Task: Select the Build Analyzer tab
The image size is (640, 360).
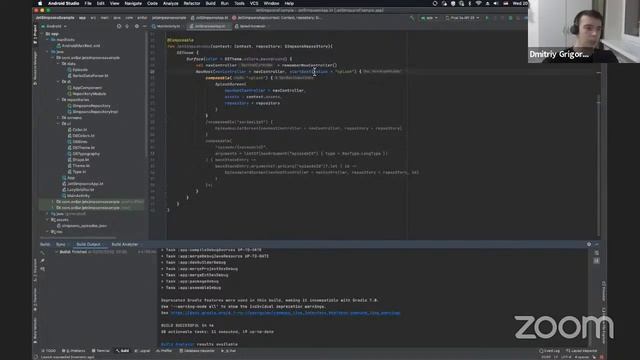Action: [125, 244]
